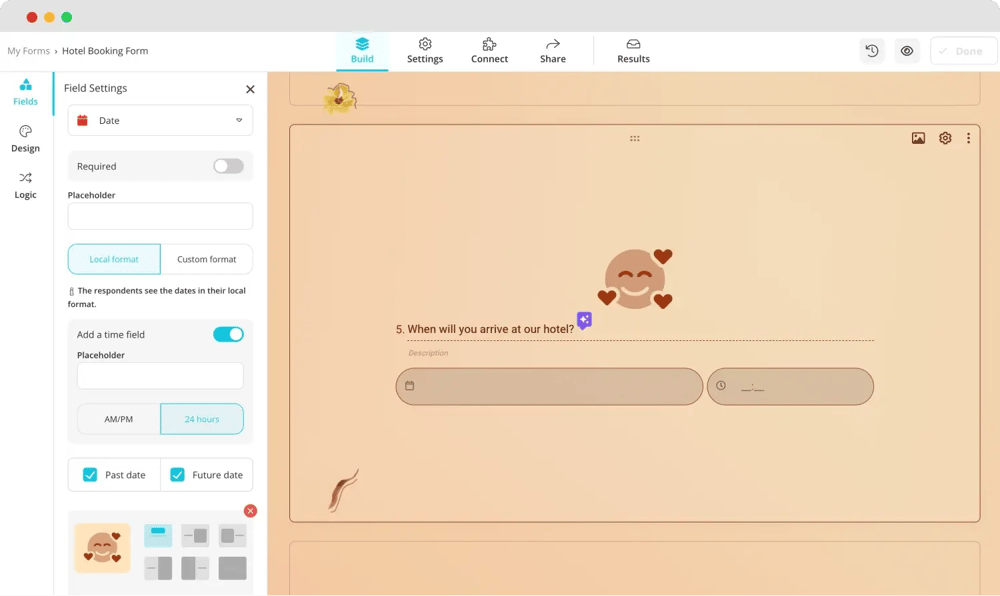The image size is (1000, 596).
Task: Choose the AM/PM time format
Action: pyautogui.click(x=119, y=419)
